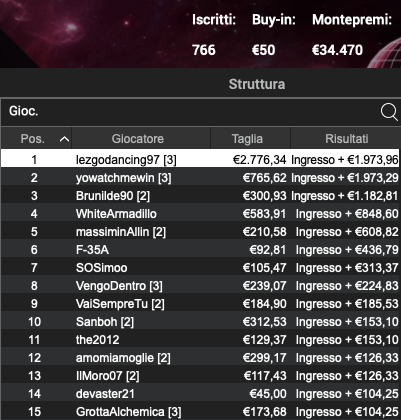This screenshot has width=401, height=420.
Task: Select WhiteArmadillo player entry
Action: [x=200, y=214]
